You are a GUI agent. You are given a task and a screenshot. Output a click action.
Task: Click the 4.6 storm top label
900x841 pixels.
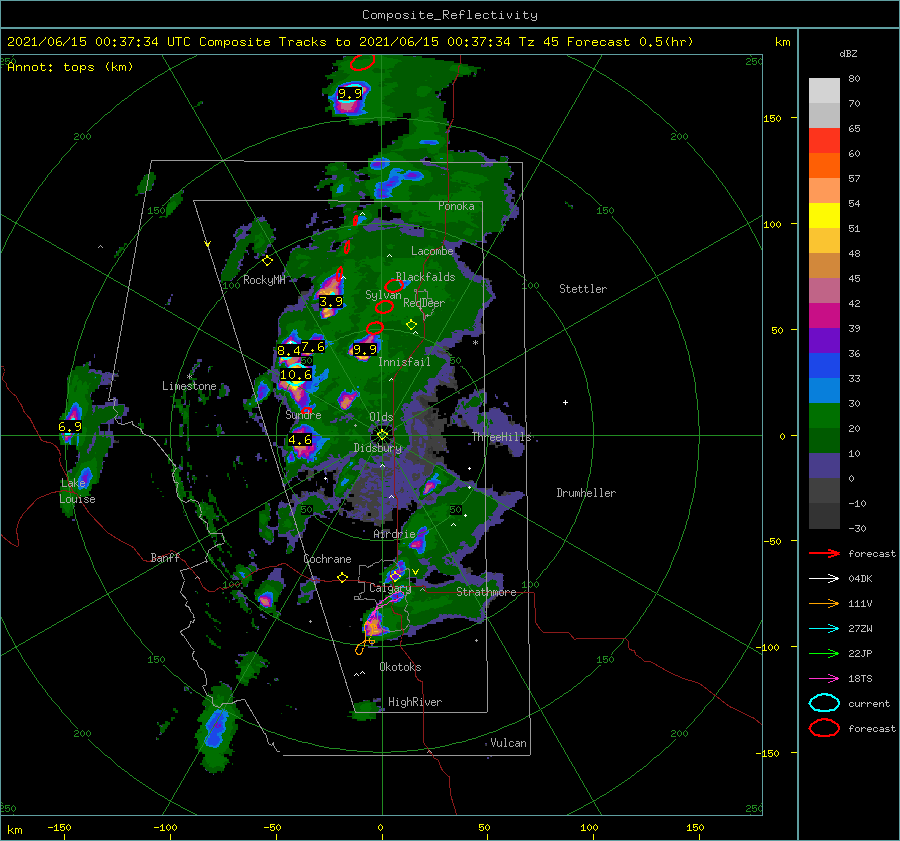coord(300,440)
